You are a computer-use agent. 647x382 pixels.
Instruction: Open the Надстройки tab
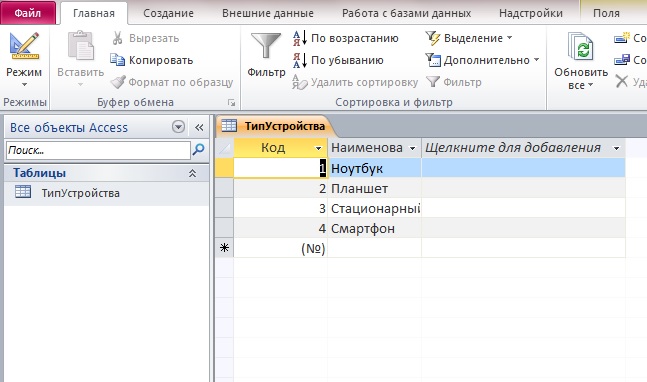(531, 13)
